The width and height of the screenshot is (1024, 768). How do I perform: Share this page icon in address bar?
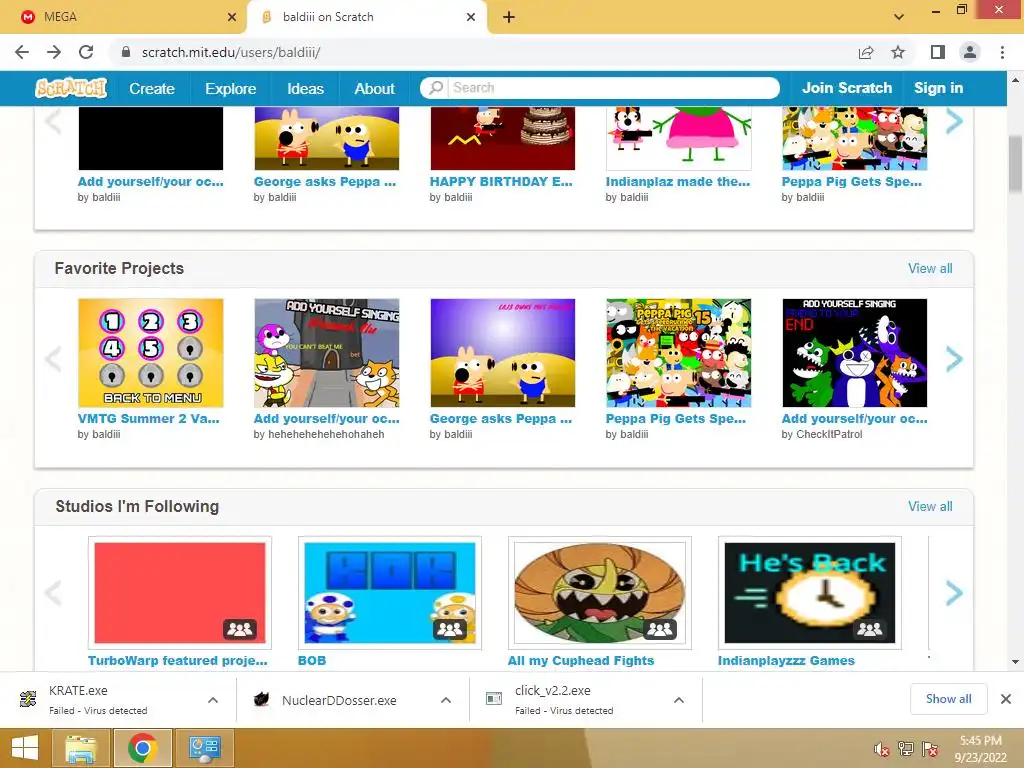point(866,52)
